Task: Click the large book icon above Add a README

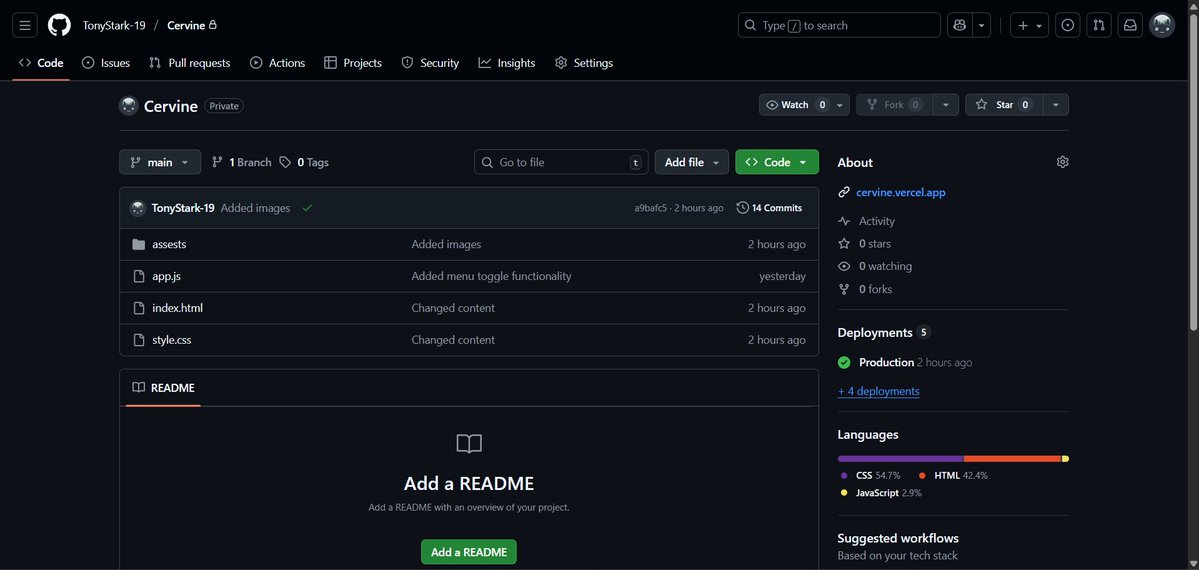Action: pyautogui.click(x=469, y=444)
